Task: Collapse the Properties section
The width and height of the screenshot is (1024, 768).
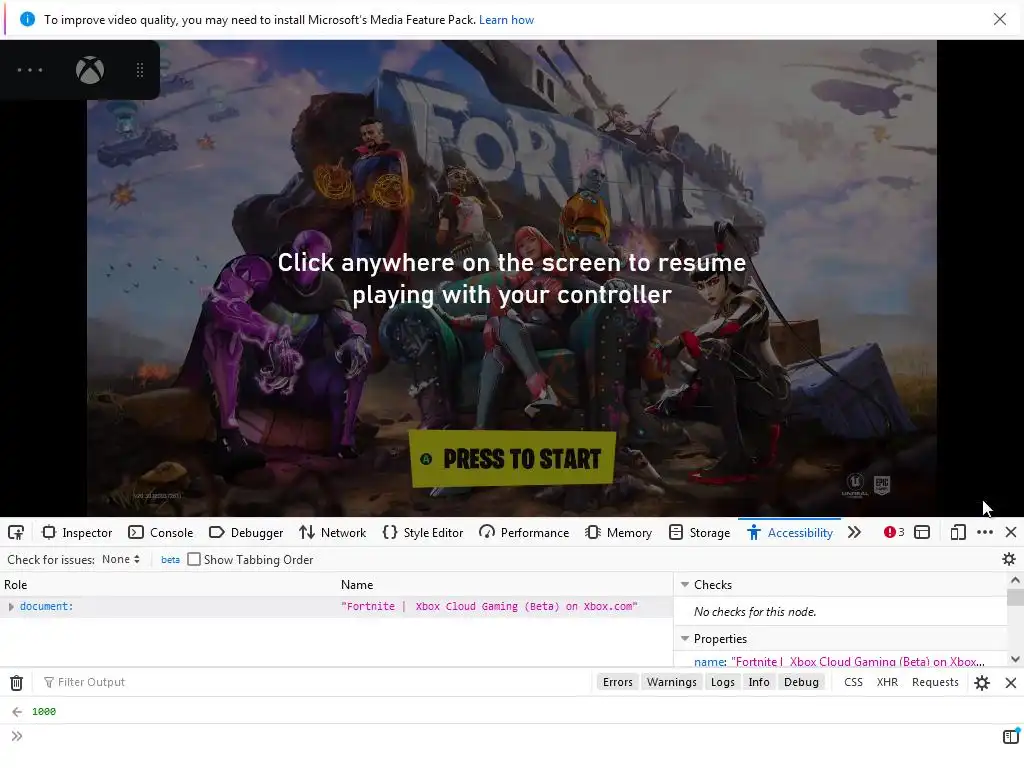Action: pos(685,639)
